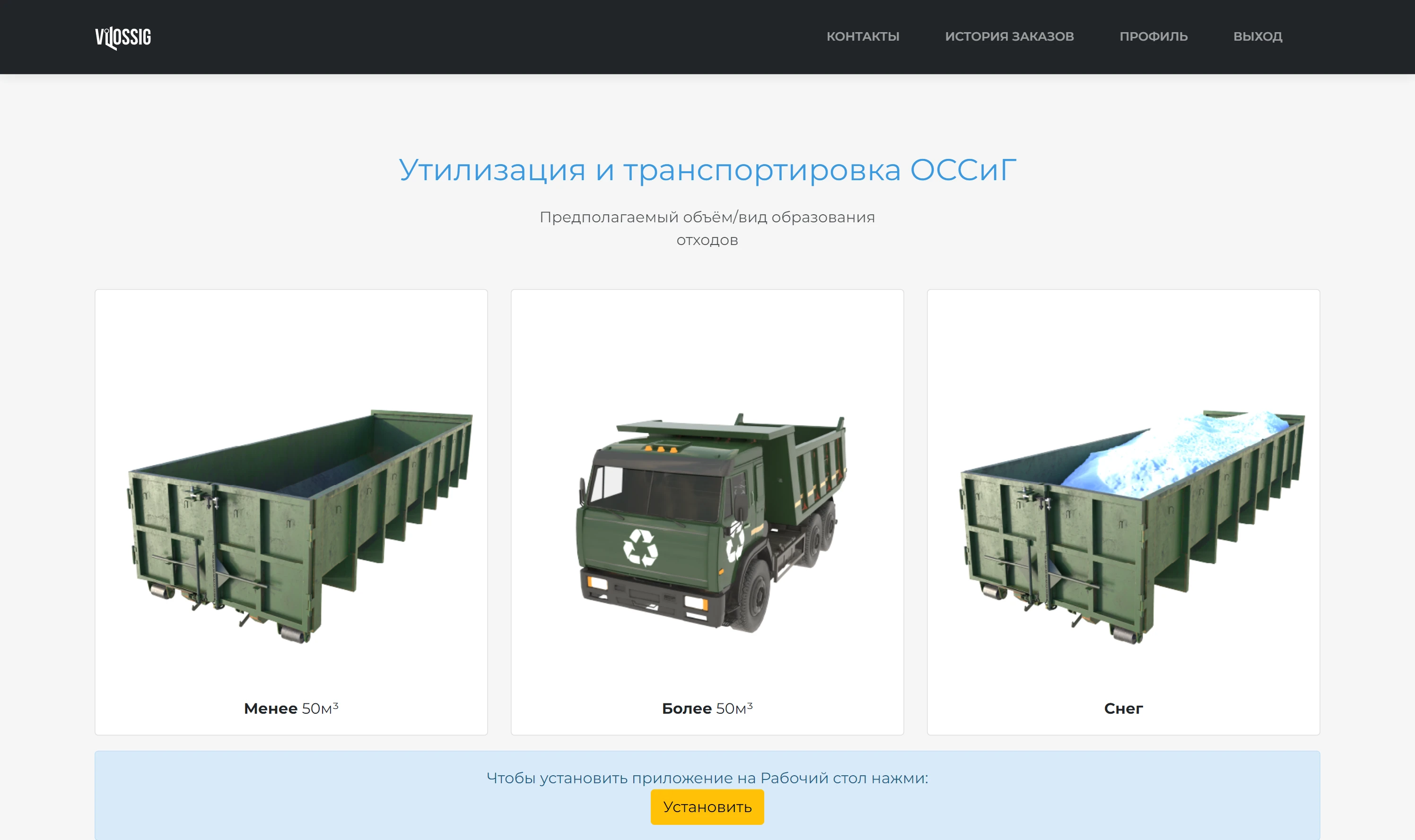Click the VtoOSSIG logo in header

123,37
